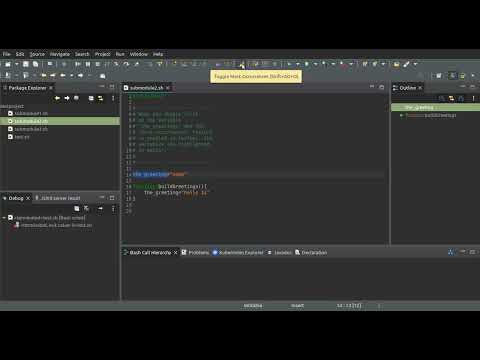This screenshot has width=480, height=360.
Task: Expand the function node in Outline
Action: [402, 115]
